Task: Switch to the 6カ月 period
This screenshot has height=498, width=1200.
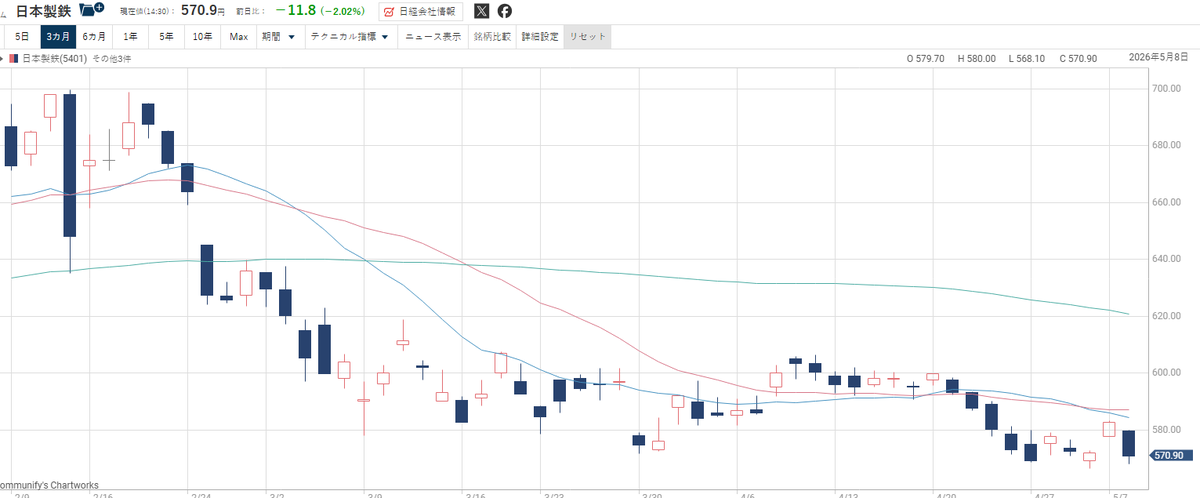Action: [94, 37]
